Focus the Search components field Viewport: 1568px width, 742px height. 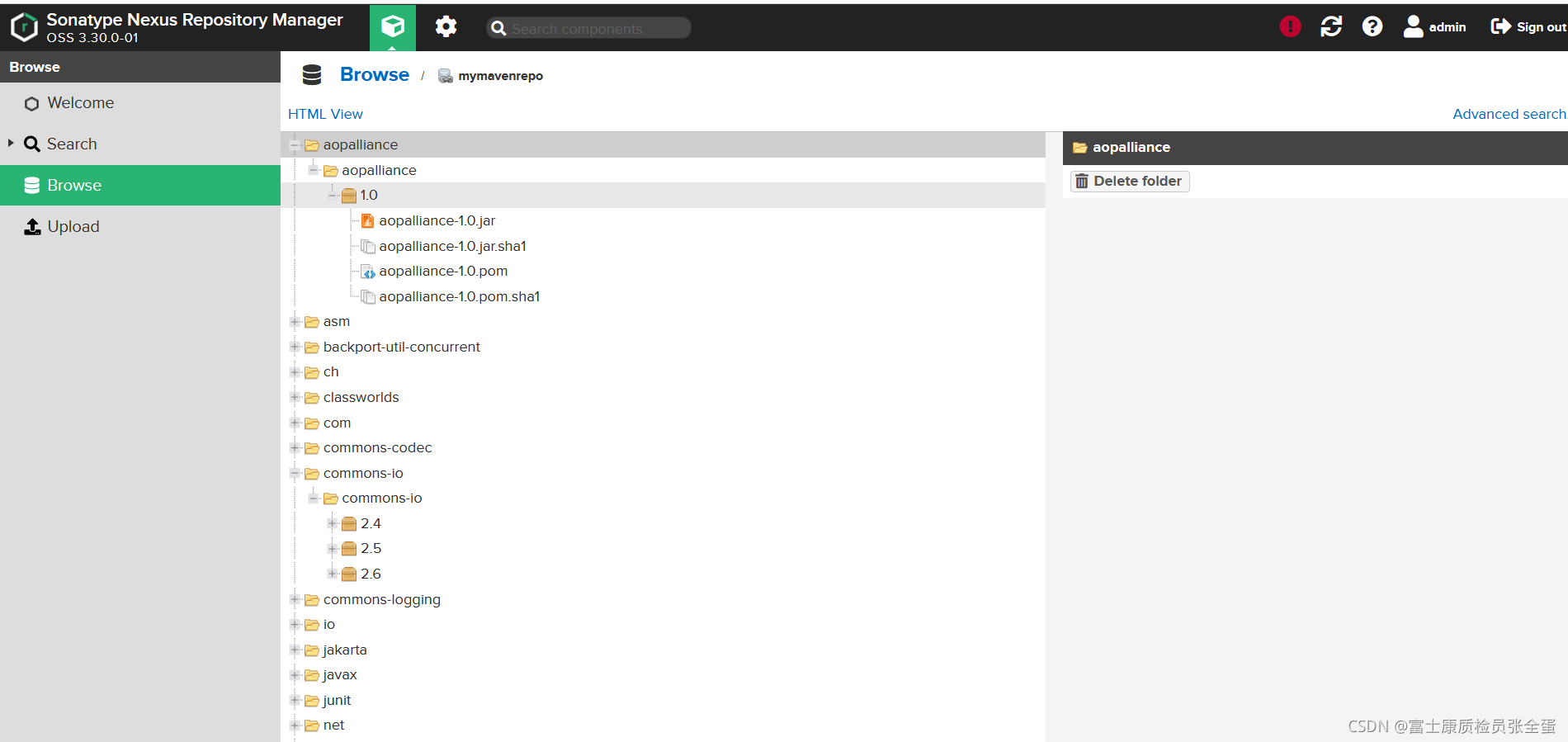(x=588, y=28)
